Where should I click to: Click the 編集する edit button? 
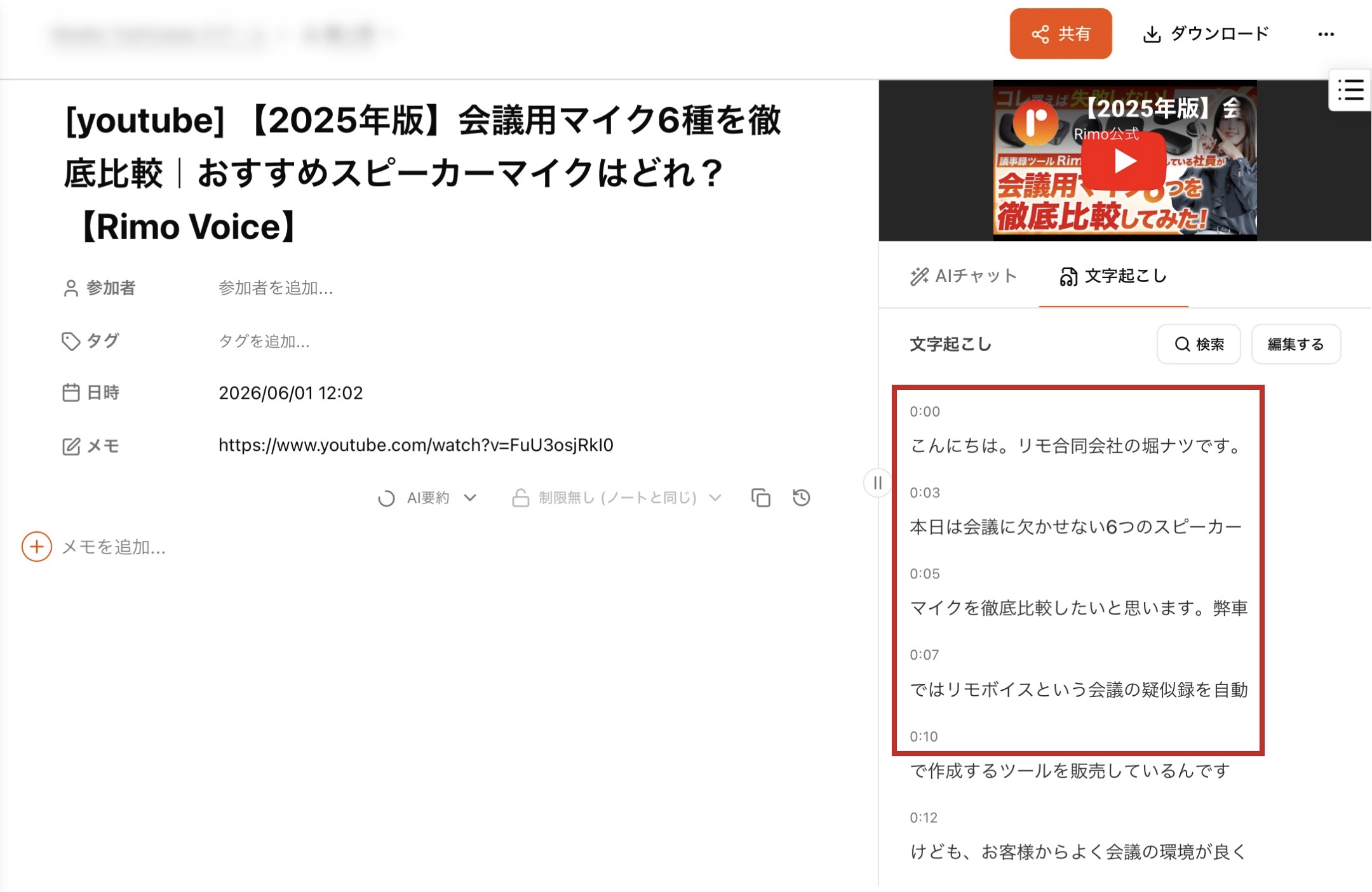[1296, 344]
